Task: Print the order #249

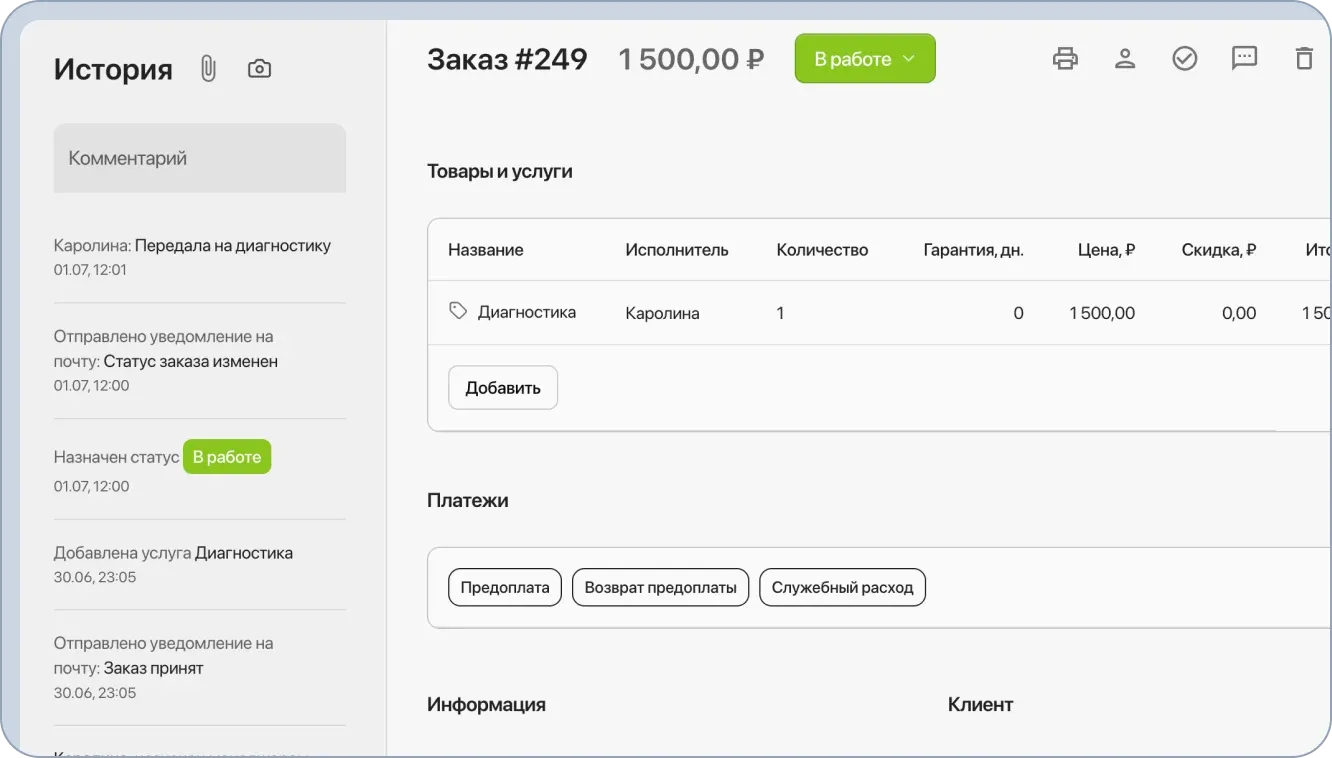Action: click(x=1065, y=58)
